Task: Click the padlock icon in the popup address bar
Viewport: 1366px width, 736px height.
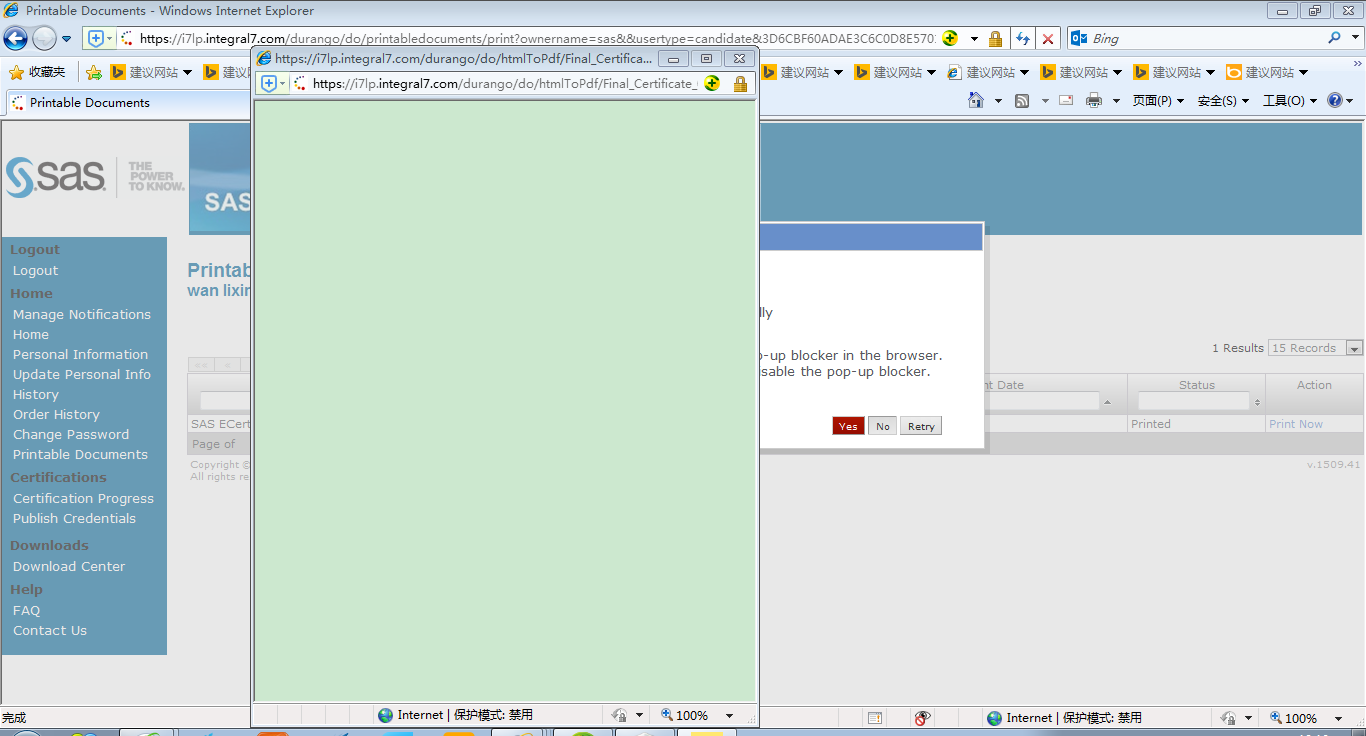Action: (x=740, y=83)
